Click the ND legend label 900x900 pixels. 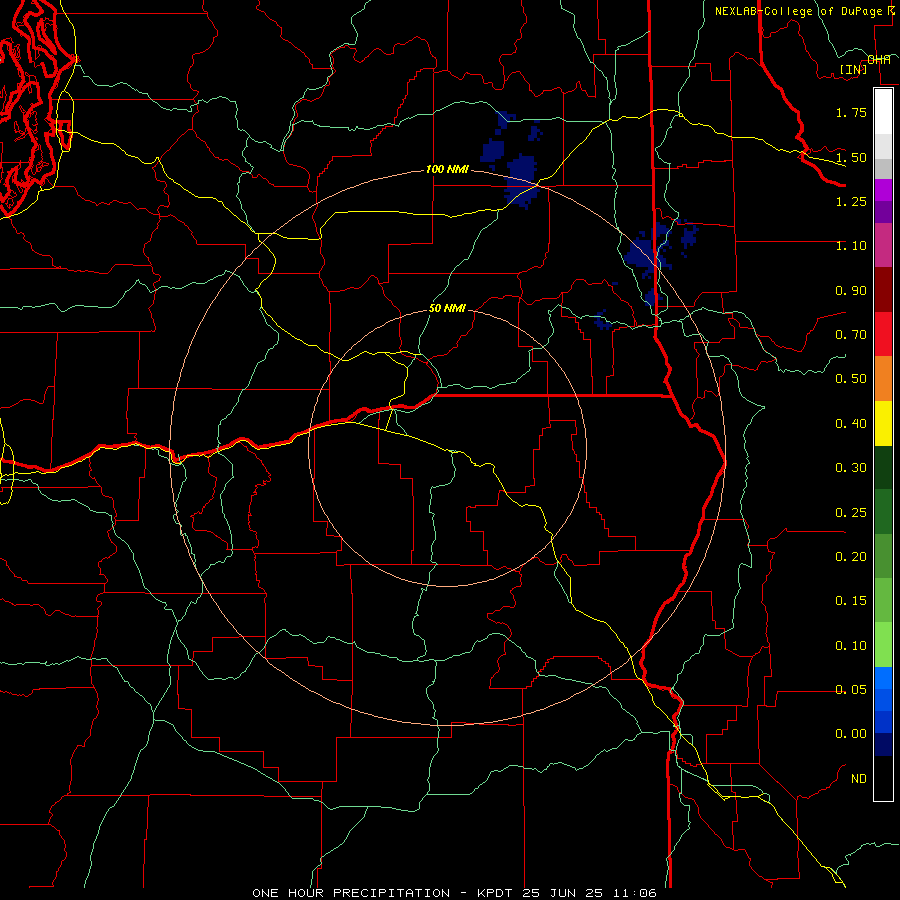point(859,779)
